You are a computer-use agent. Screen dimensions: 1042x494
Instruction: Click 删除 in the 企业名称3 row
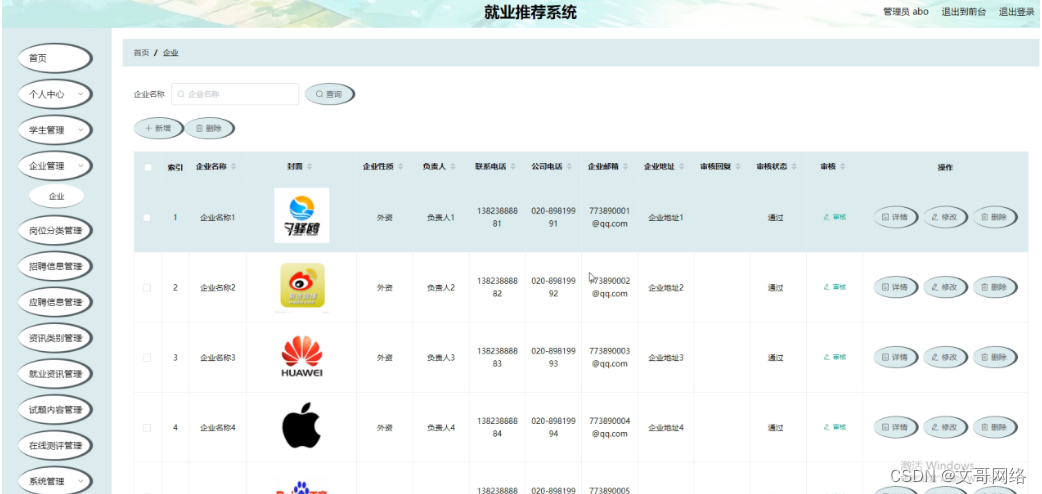995,357
